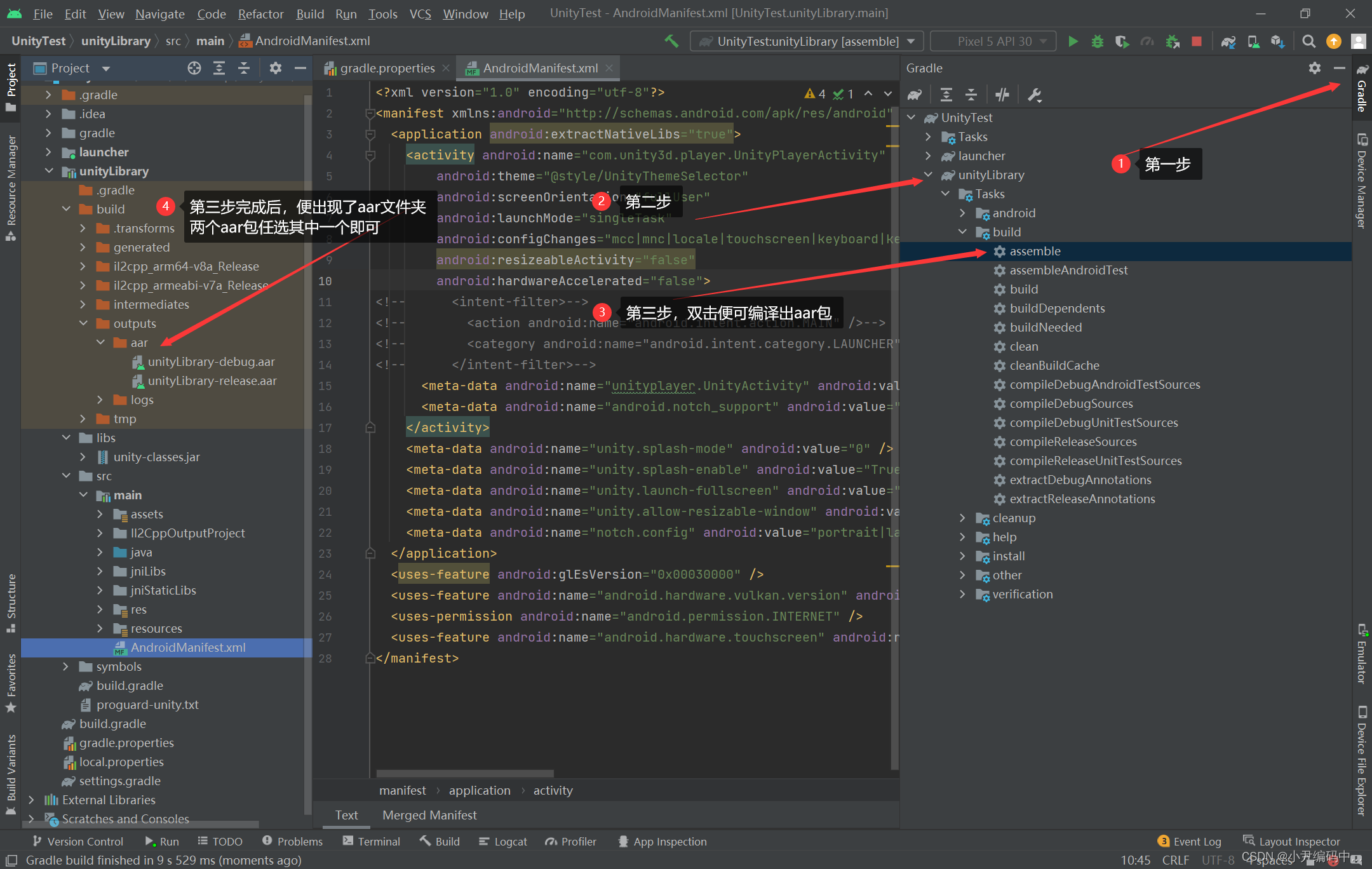This screenshot has width=1372, height=869.
Task: Switch to Merged Manifest tab
Action: click(429, 815)
